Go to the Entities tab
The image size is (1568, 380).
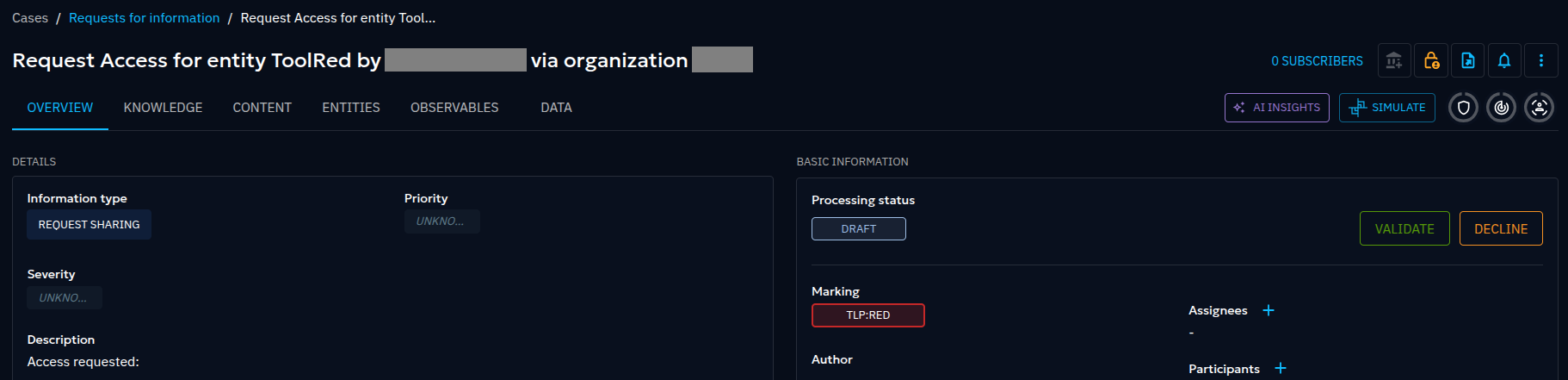click(350, 108)
